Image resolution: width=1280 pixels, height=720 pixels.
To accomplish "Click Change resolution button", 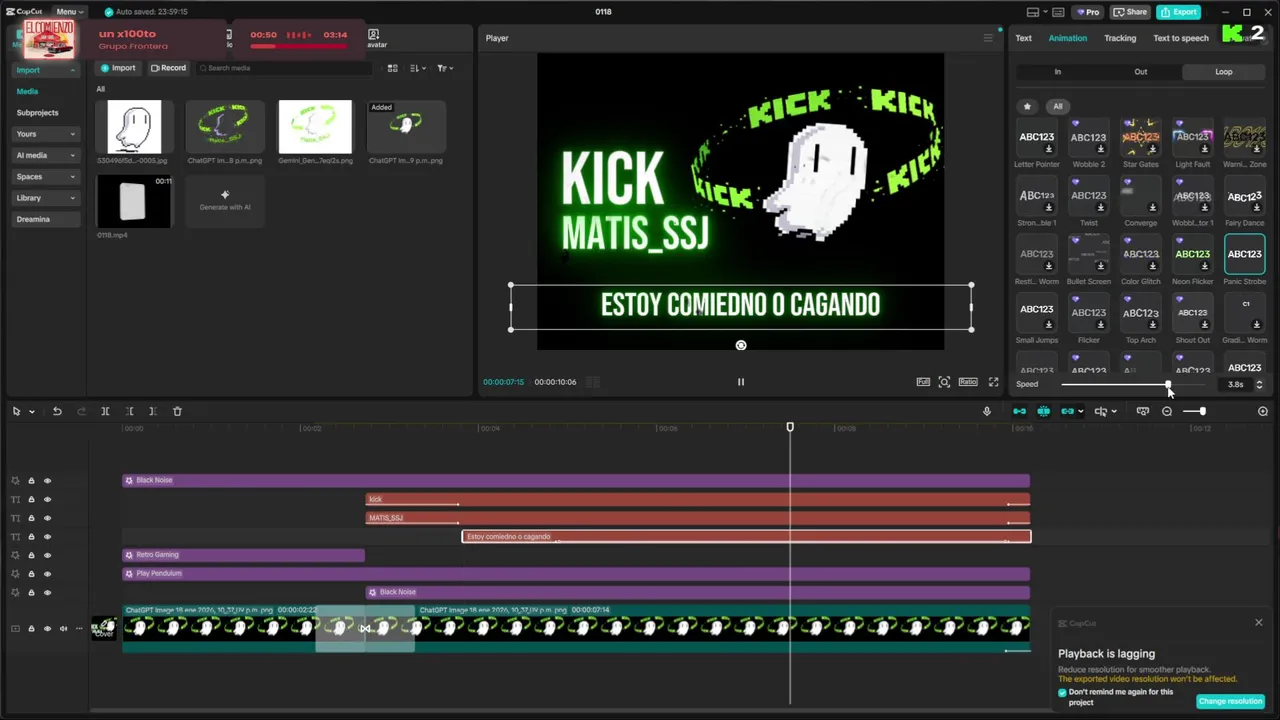I will point(1230,701).
